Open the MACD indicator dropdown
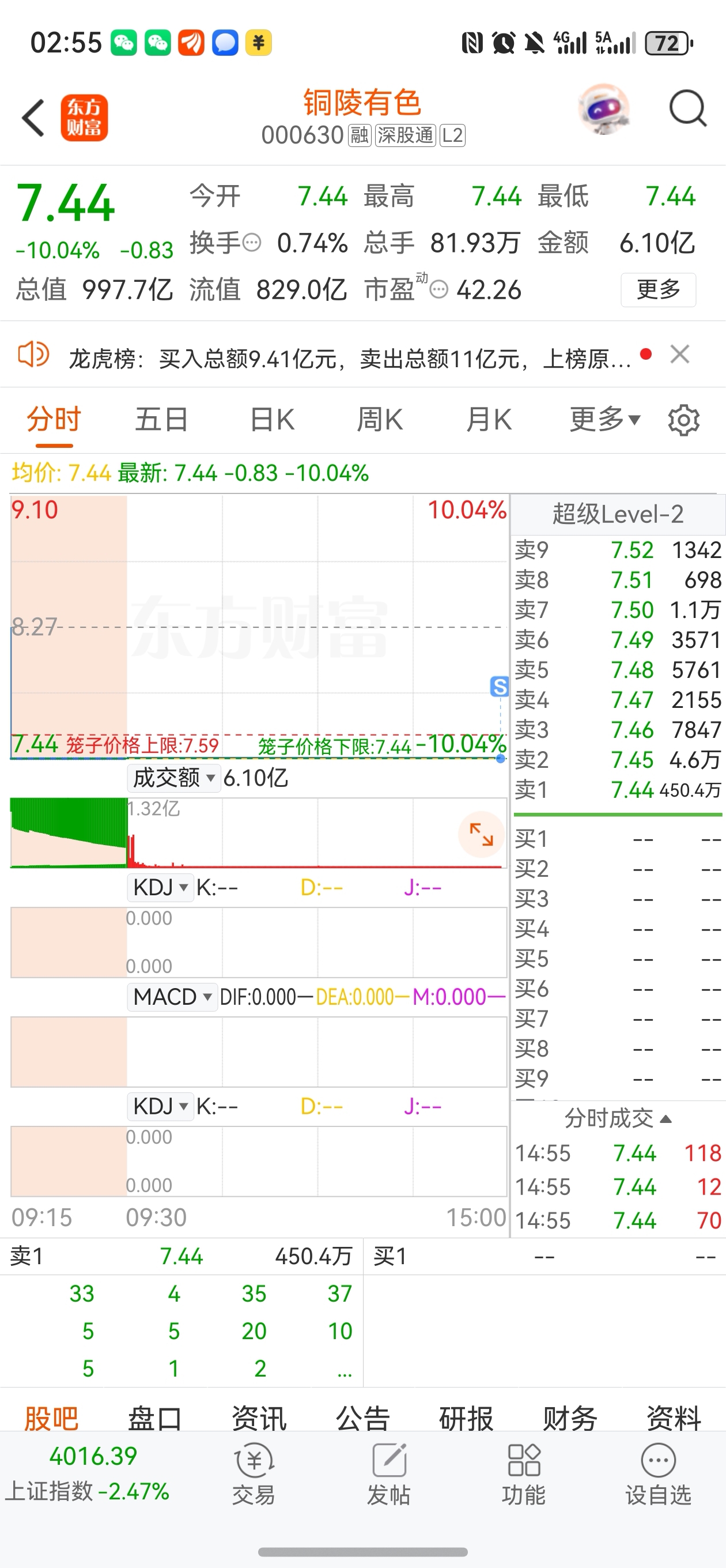The image size is (726, 1568). 172,997
